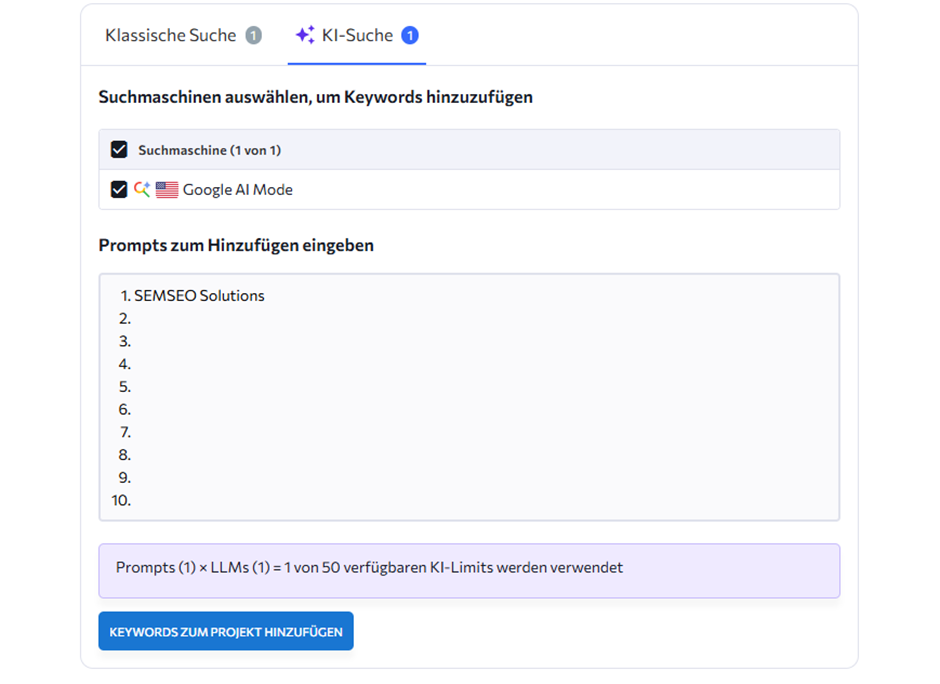This screenshot has width=940, height=684.
Task: Open the KI-Suche tab
Action: (x=357, y=36)
